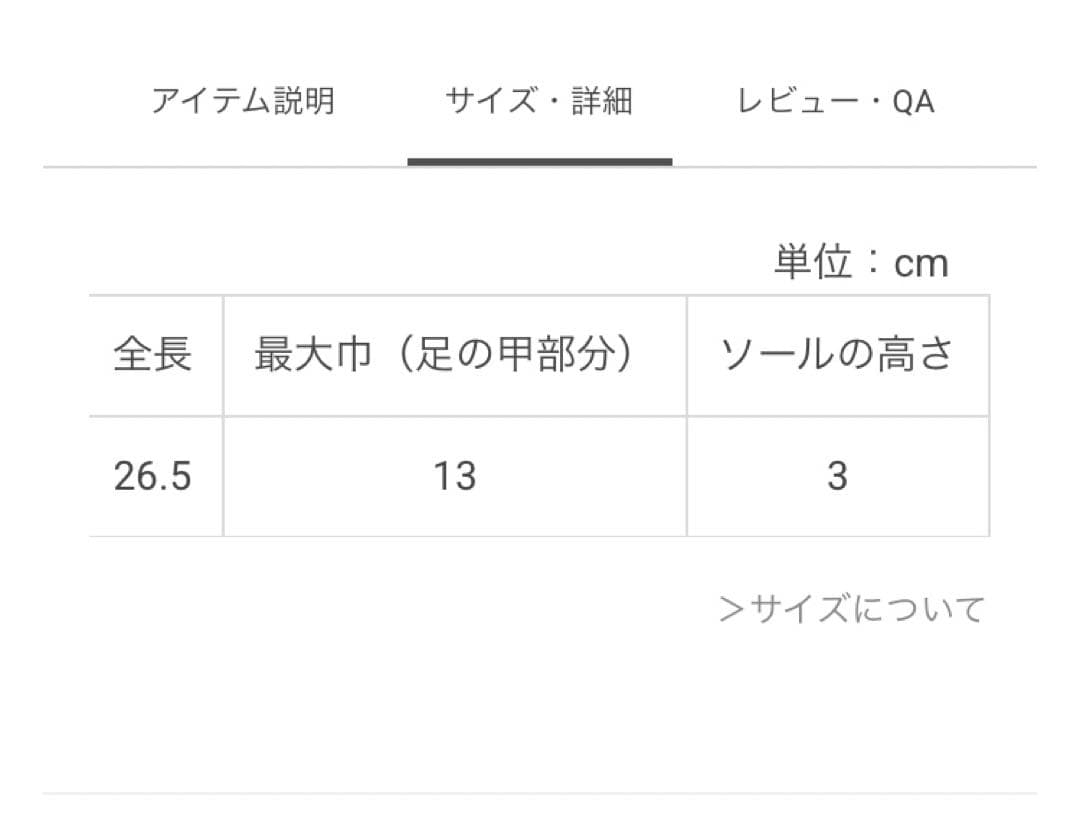Tap the word 説明 in the first tab
1080x816 pixels.
point(304,101)
